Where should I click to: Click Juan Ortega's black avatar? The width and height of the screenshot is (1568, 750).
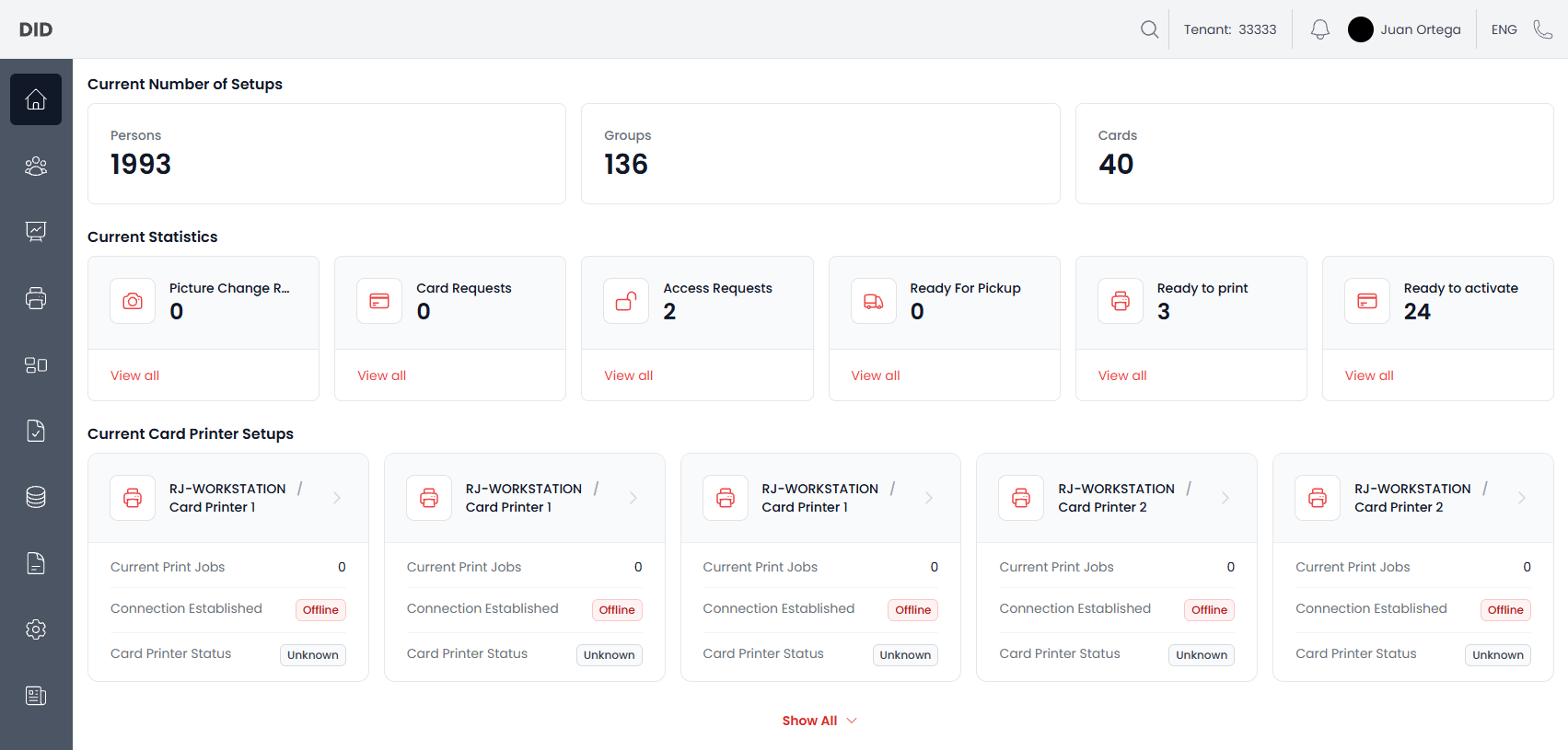(1361, 29)
